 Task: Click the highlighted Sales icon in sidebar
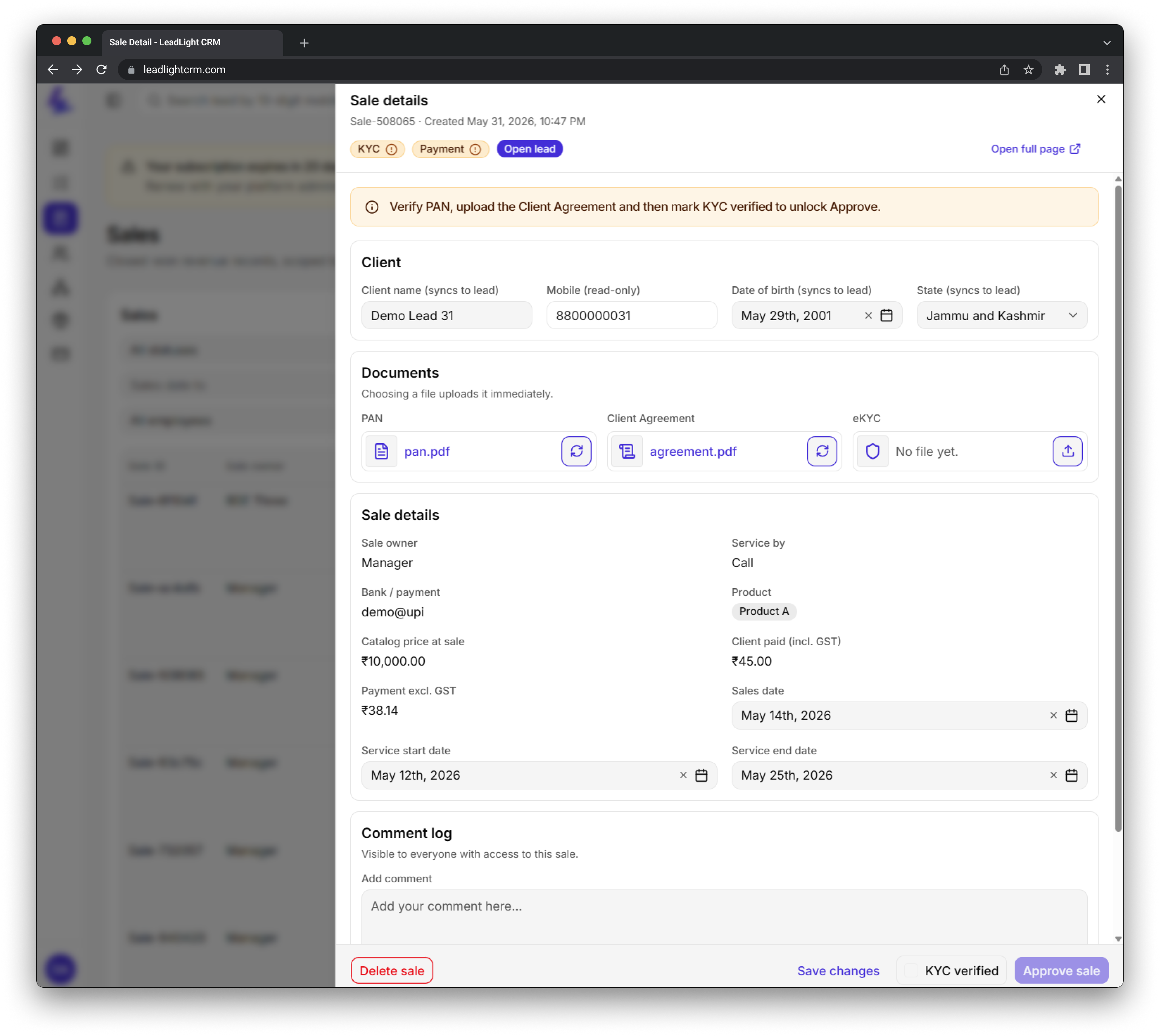[60, 218]
